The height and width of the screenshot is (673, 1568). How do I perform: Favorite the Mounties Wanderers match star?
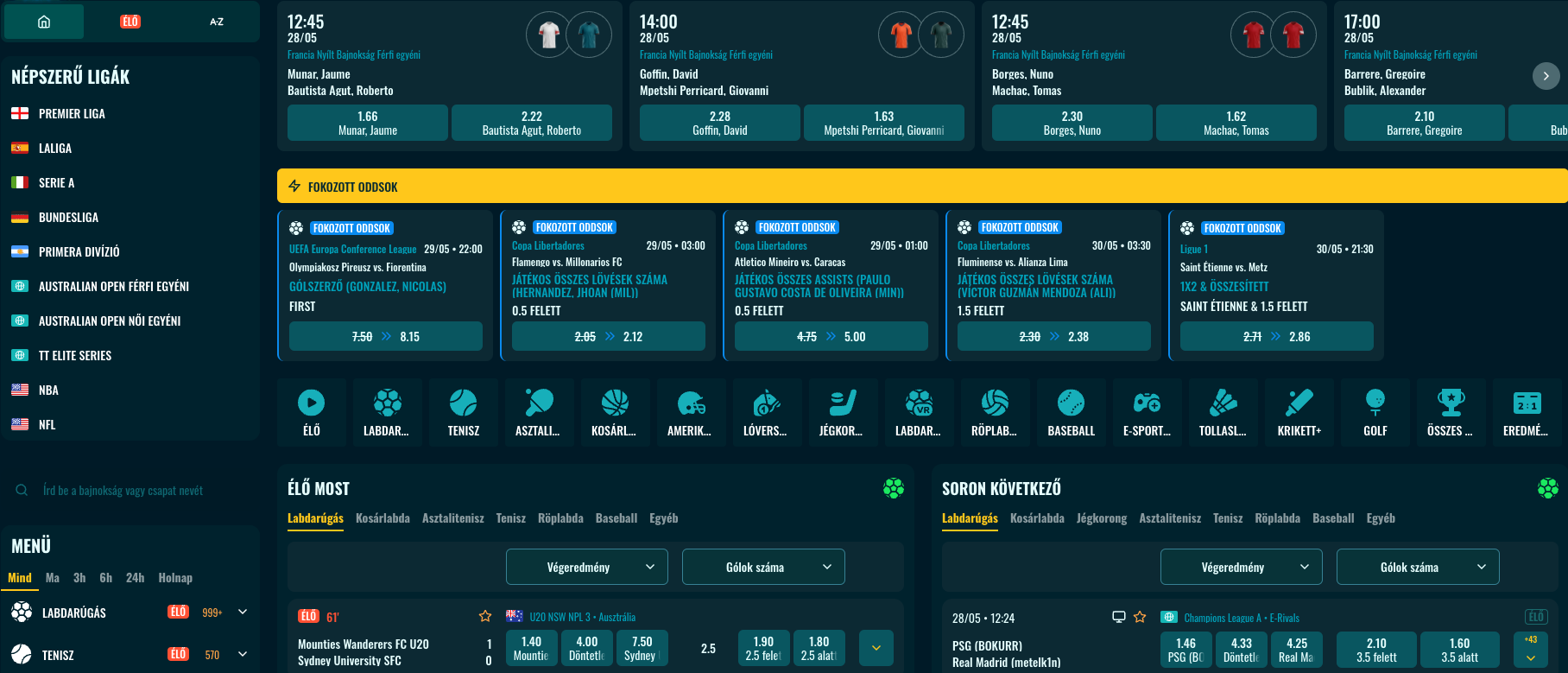(x=485, y=616)
